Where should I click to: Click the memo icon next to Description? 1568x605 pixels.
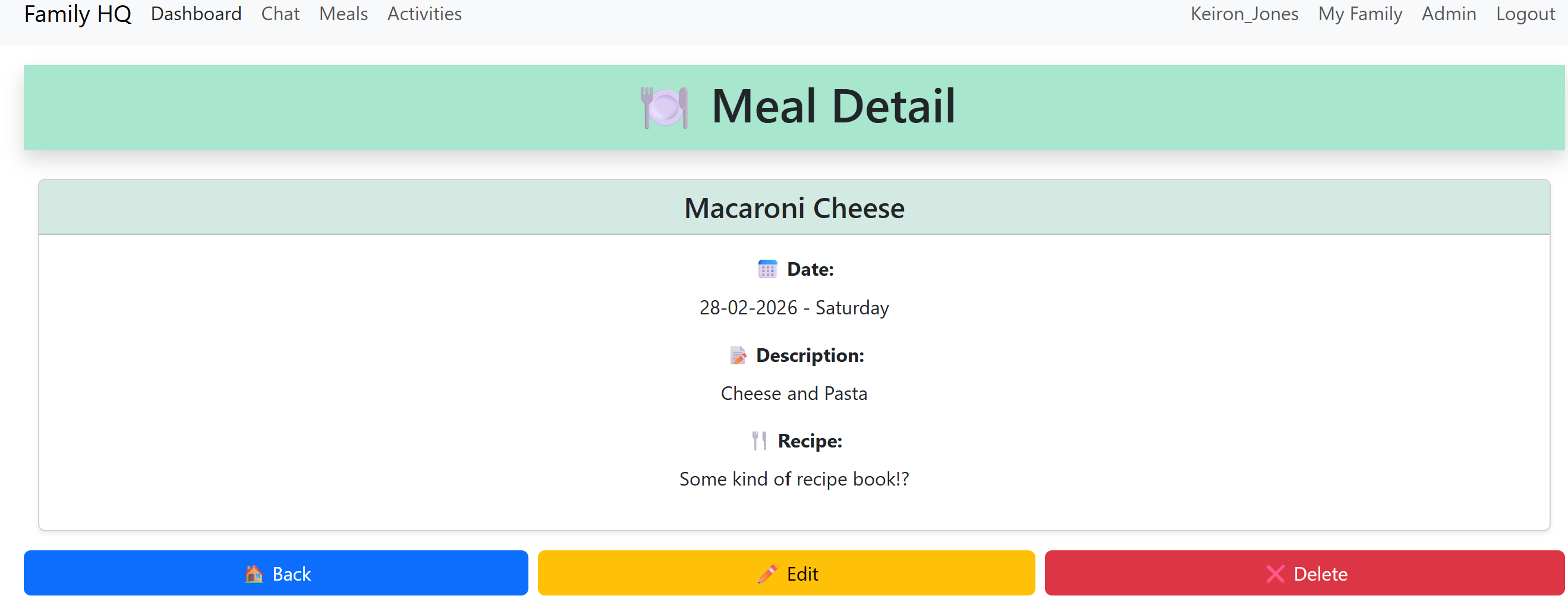click(x=738, y=355)
